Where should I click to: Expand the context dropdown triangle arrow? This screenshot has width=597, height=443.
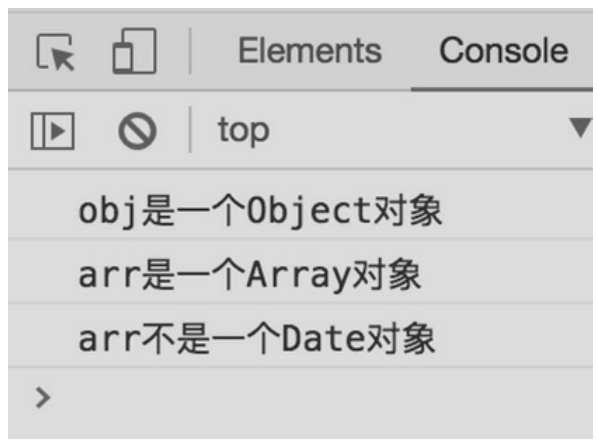coord(581,127)
